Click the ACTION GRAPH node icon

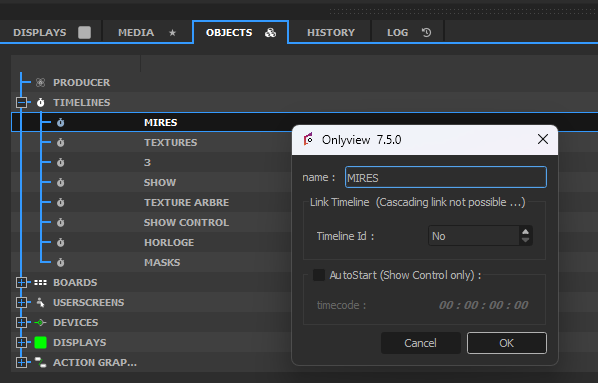pos(40,362)
